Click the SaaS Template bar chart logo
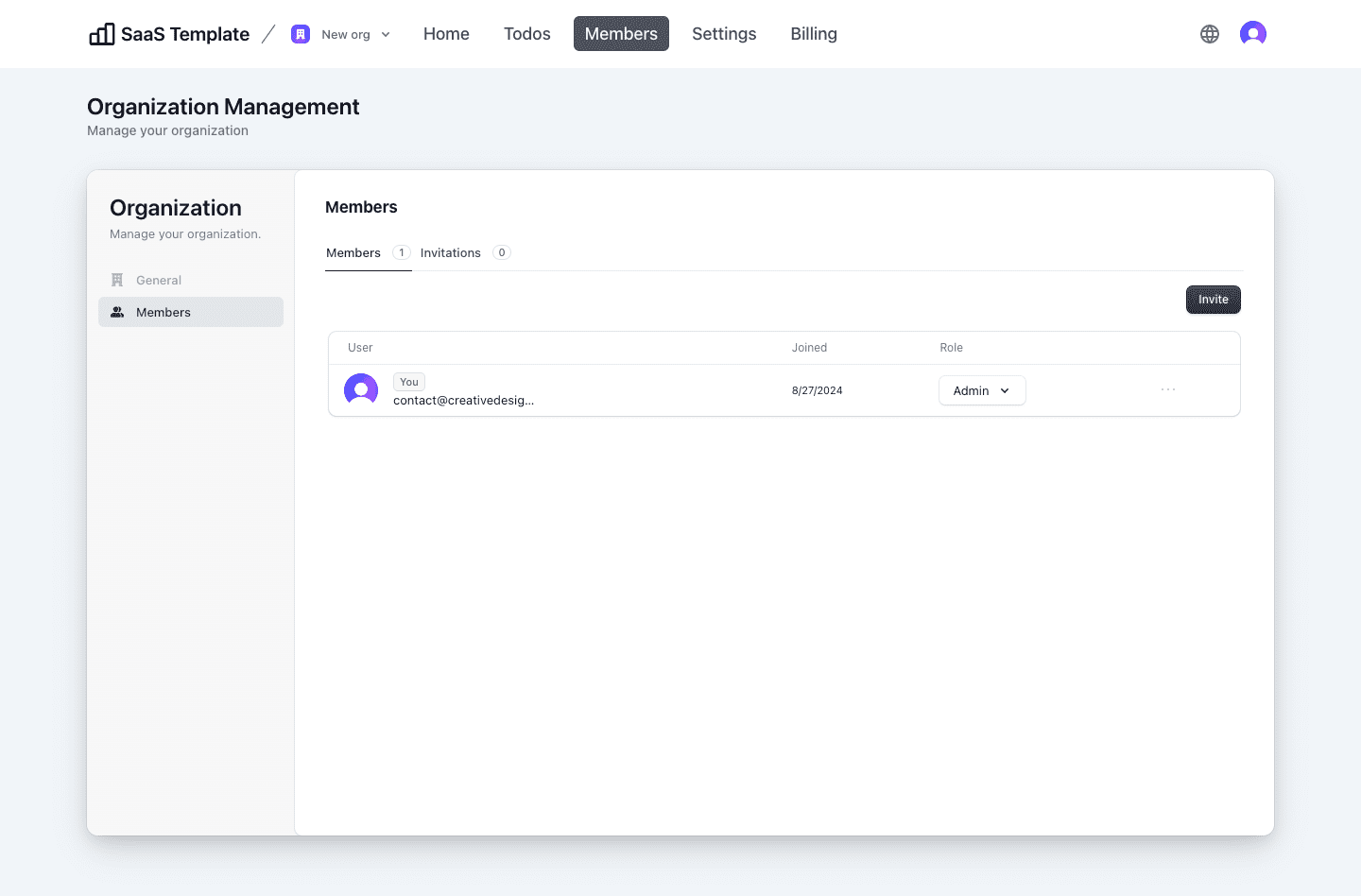Image resolution: width=1361 pixels, height=896 pixels. [x=101, y=33]
